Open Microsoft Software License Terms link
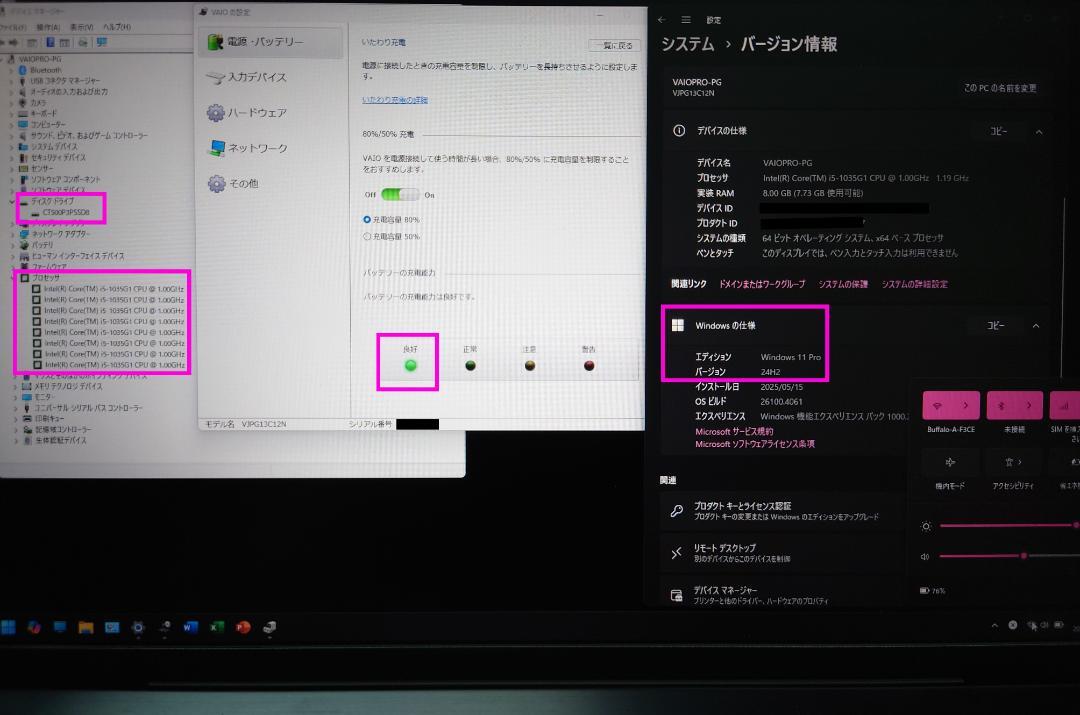 point(755,444)
